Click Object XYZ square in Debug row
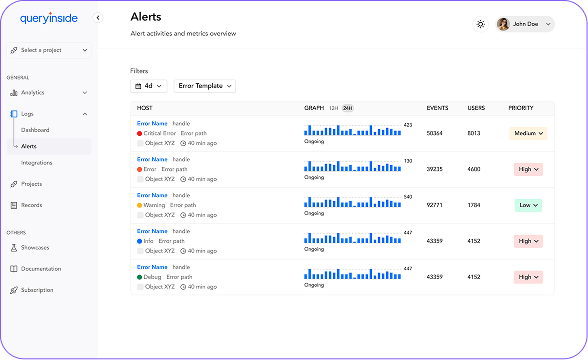The image size is (588, 360). [140, 287]
